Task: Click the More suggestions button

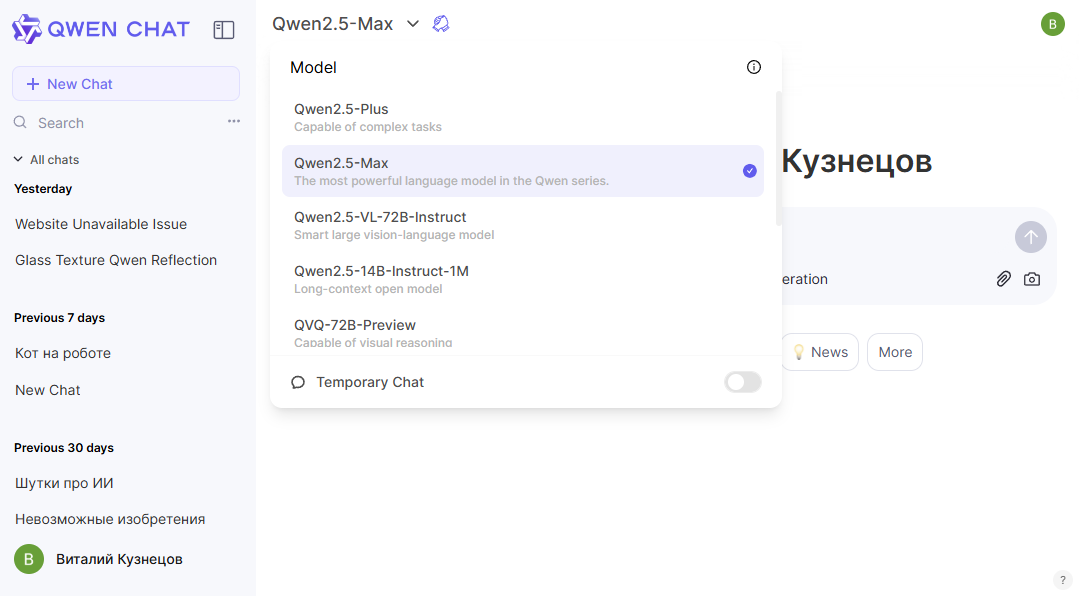Action: pyautogui.click(x=895, y=352)
